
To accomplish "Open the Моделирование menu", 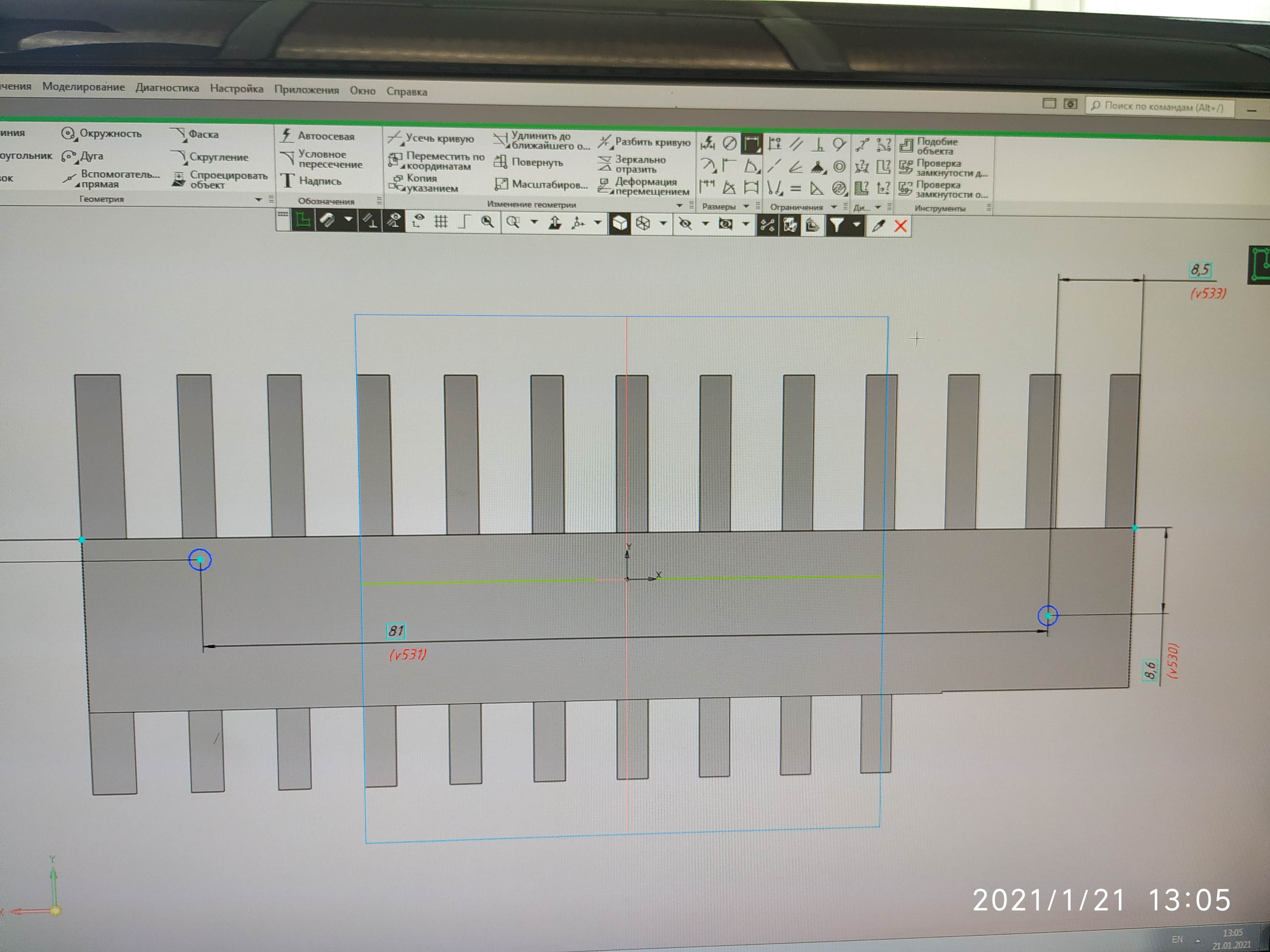I will [x=83, y=87].
